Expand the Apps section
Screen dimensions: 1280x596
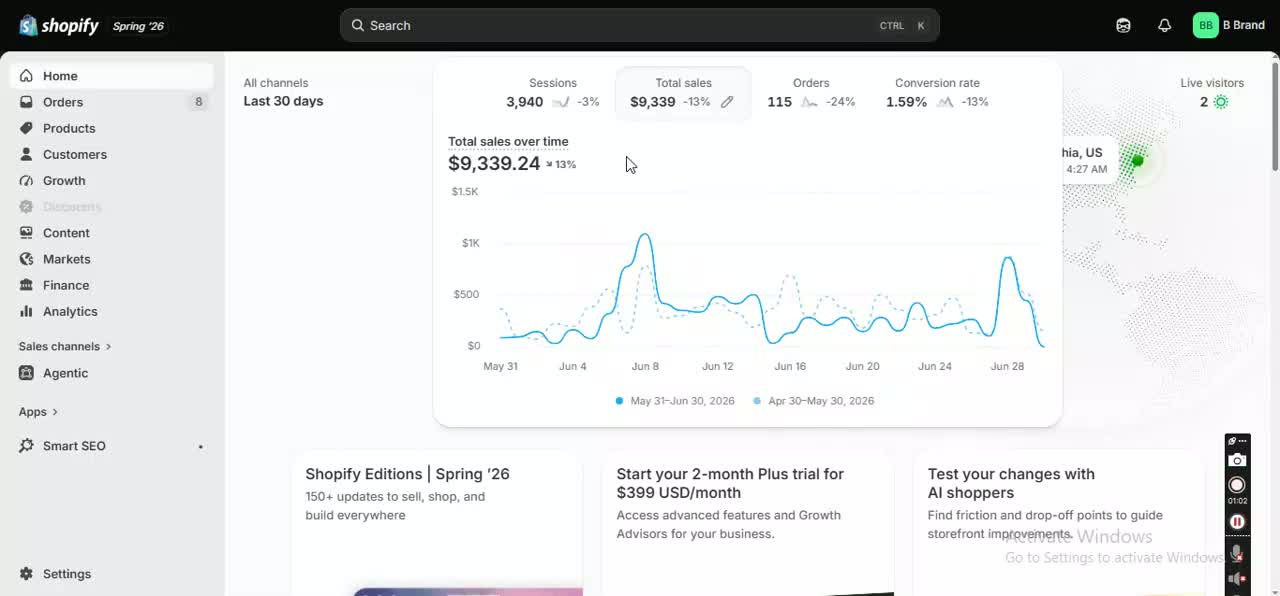point(38,412)
